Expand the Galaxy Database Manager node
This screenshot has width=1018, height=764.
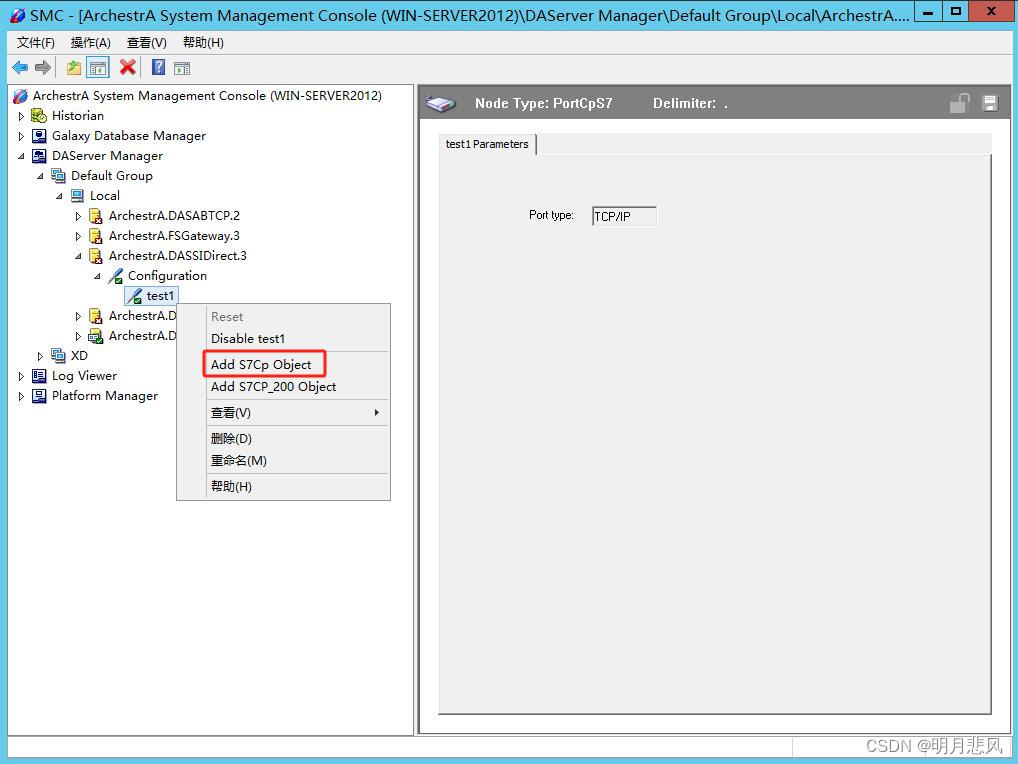pyautogui.click(x=21, y=136)
